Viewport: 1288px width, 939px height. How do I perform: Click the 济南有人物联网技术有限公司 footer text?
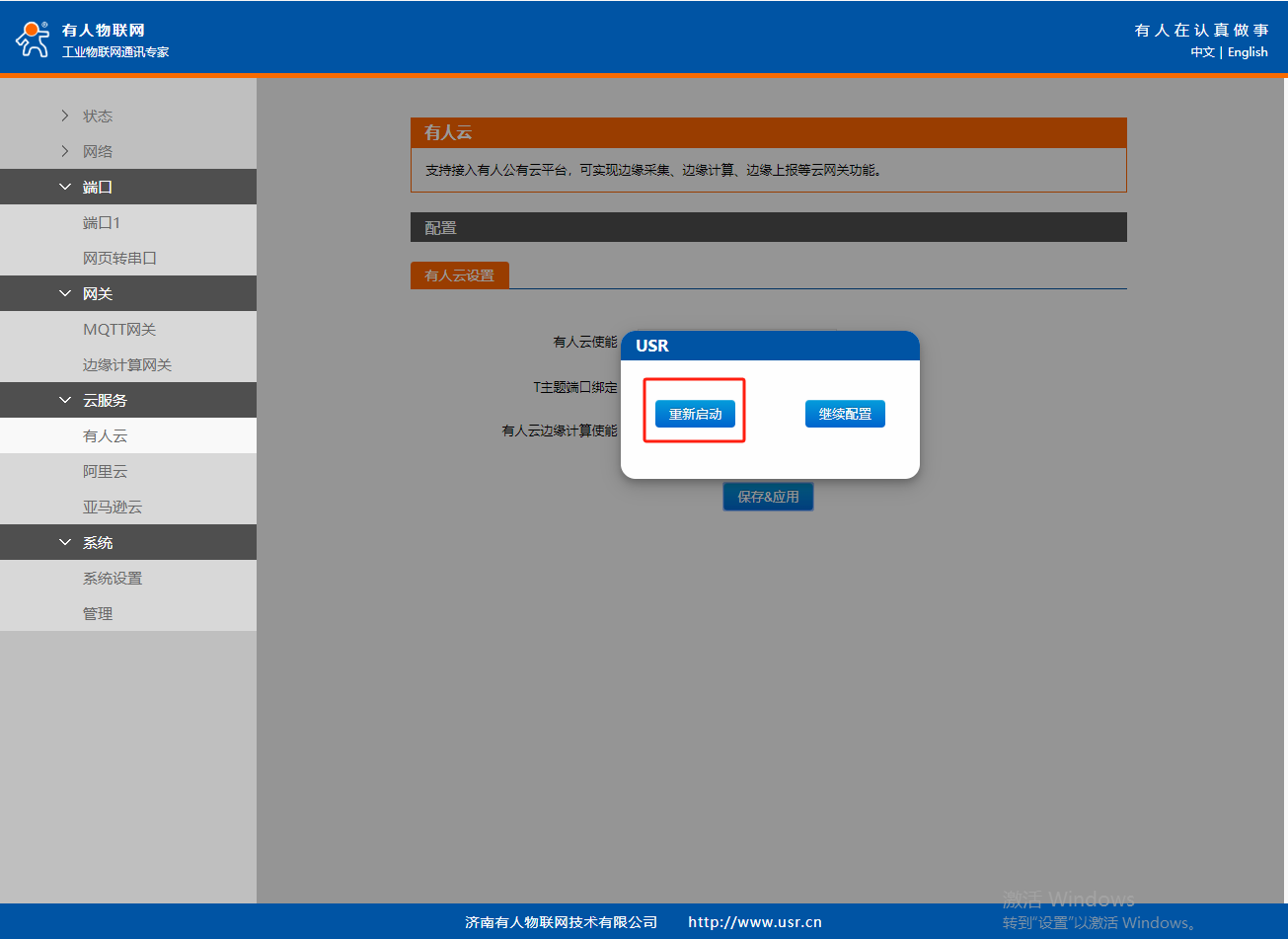(x=562, y=922)
